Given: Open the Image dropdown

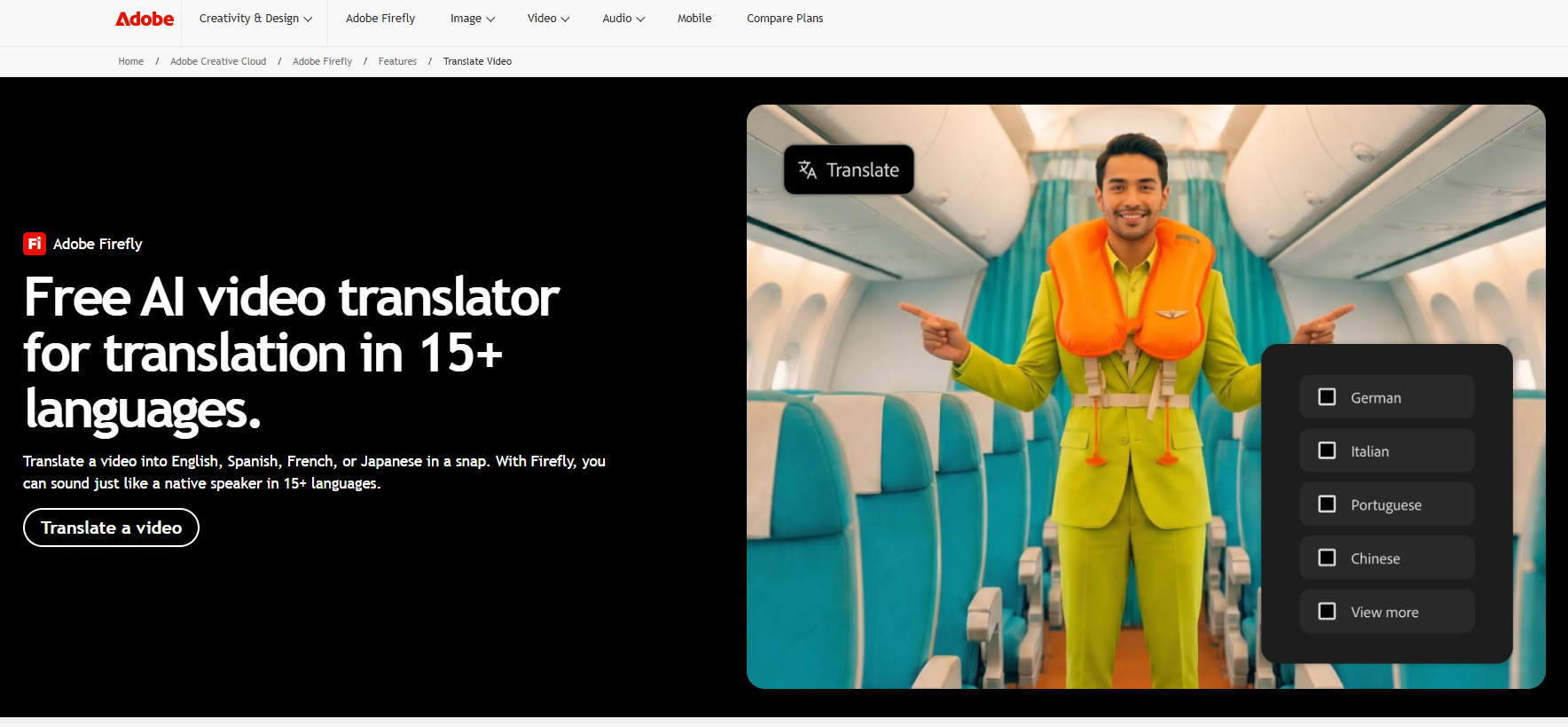Looking at the screenshot, I should [x=472, y=19].
